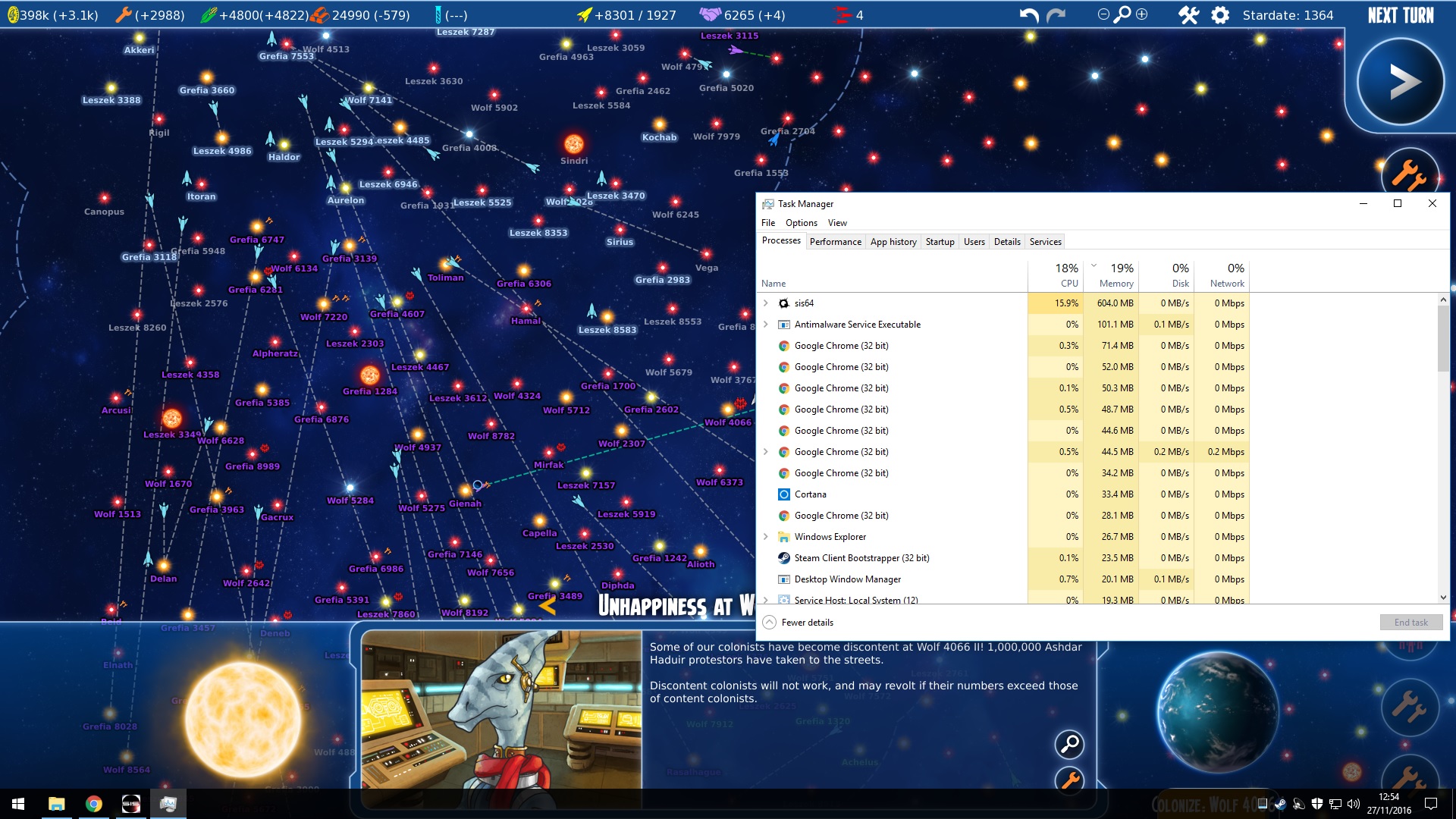This screenshot has height=819, width=1456.
Task: Click the purple handshake diplomacy icon
Action: click(710, 14)
